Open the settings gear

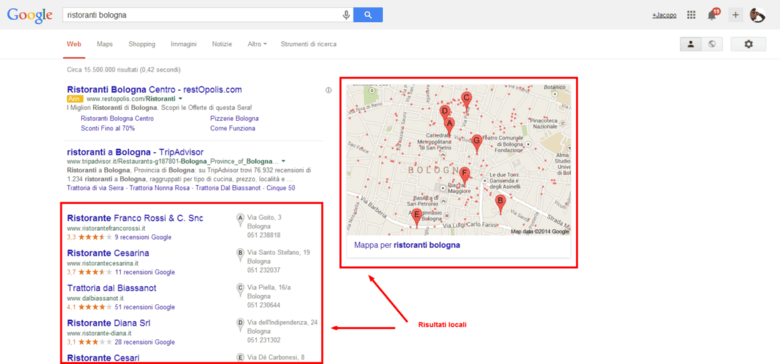coord(748,44)
